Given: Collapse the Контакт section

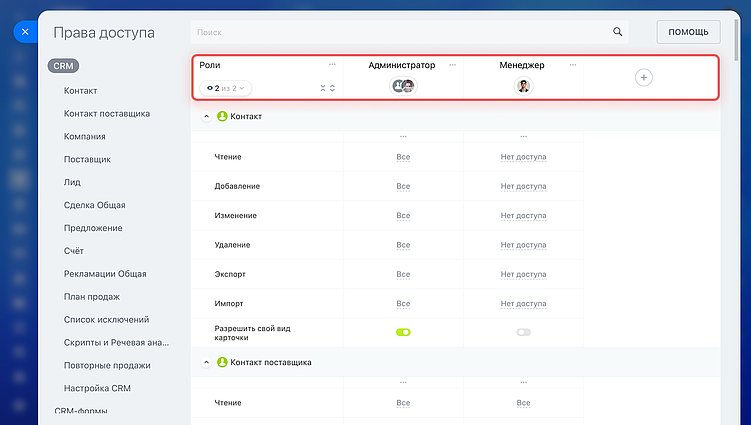Looking at the screenshot, I should [206, 116].
